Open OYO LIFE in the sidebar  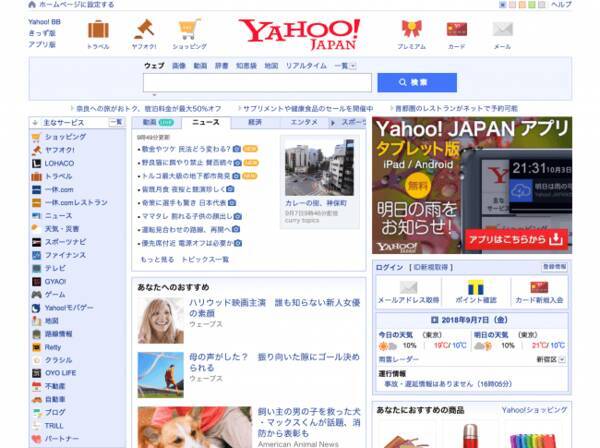60,373
